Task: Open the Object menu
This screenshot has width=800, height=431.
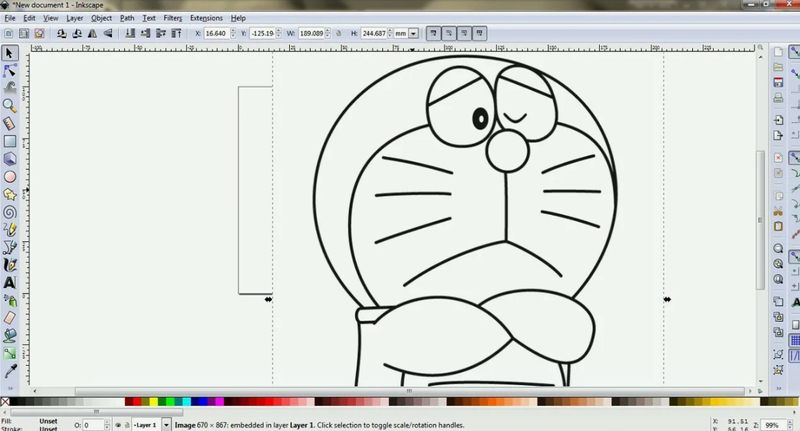Action: coord(102,18)
